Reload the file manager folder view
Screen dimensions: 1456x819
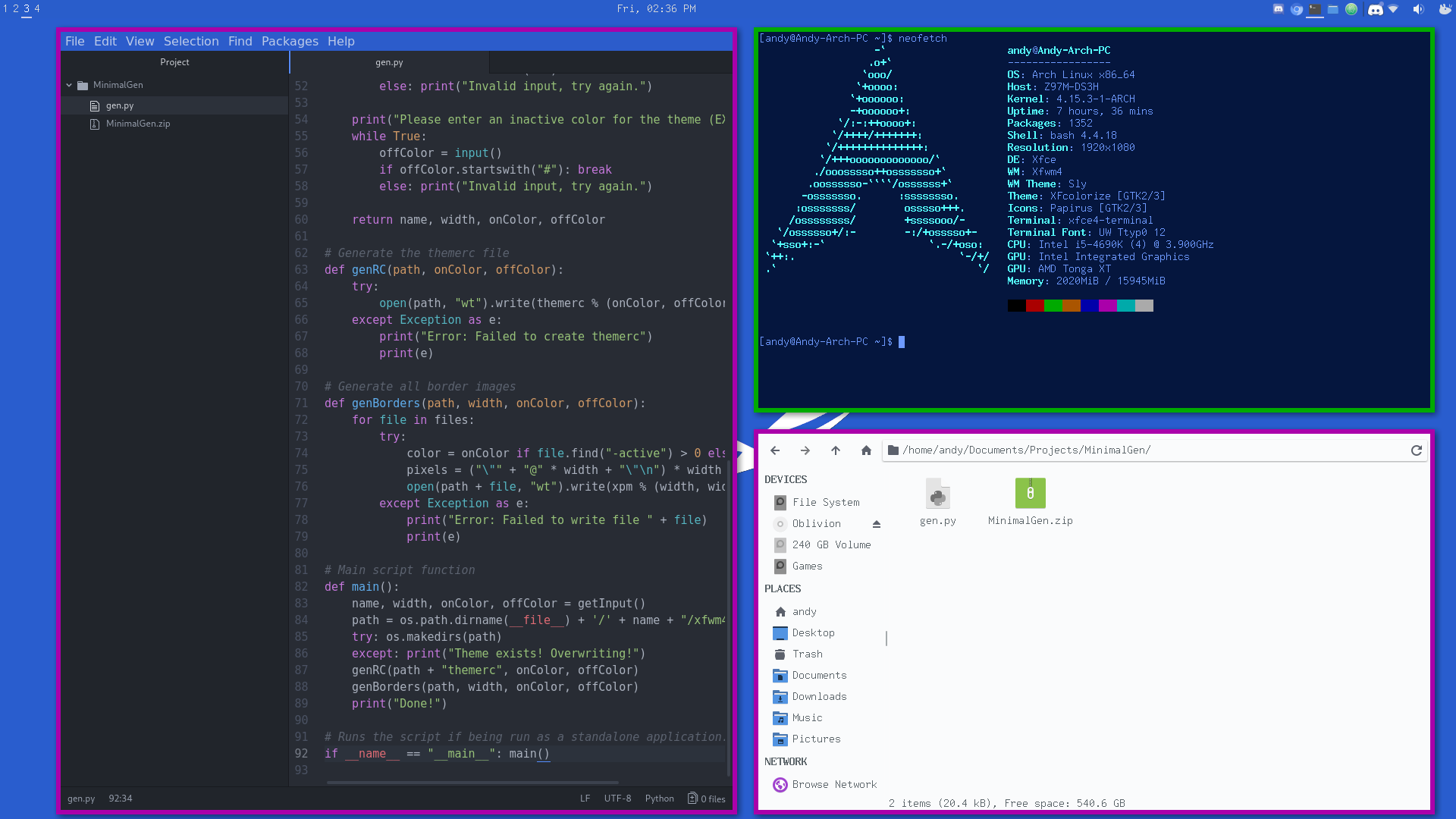tap(1416, 450)
